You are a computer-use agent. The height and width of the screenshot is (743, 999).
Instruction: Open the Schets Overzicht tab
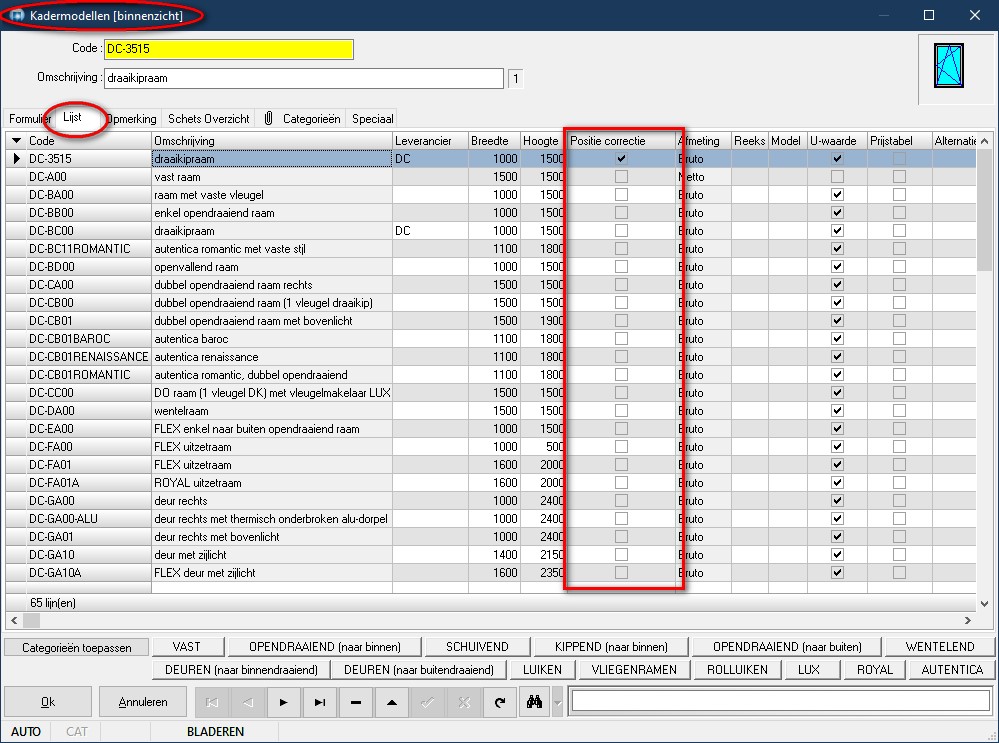pyautogui.click(x=208, y=119)
